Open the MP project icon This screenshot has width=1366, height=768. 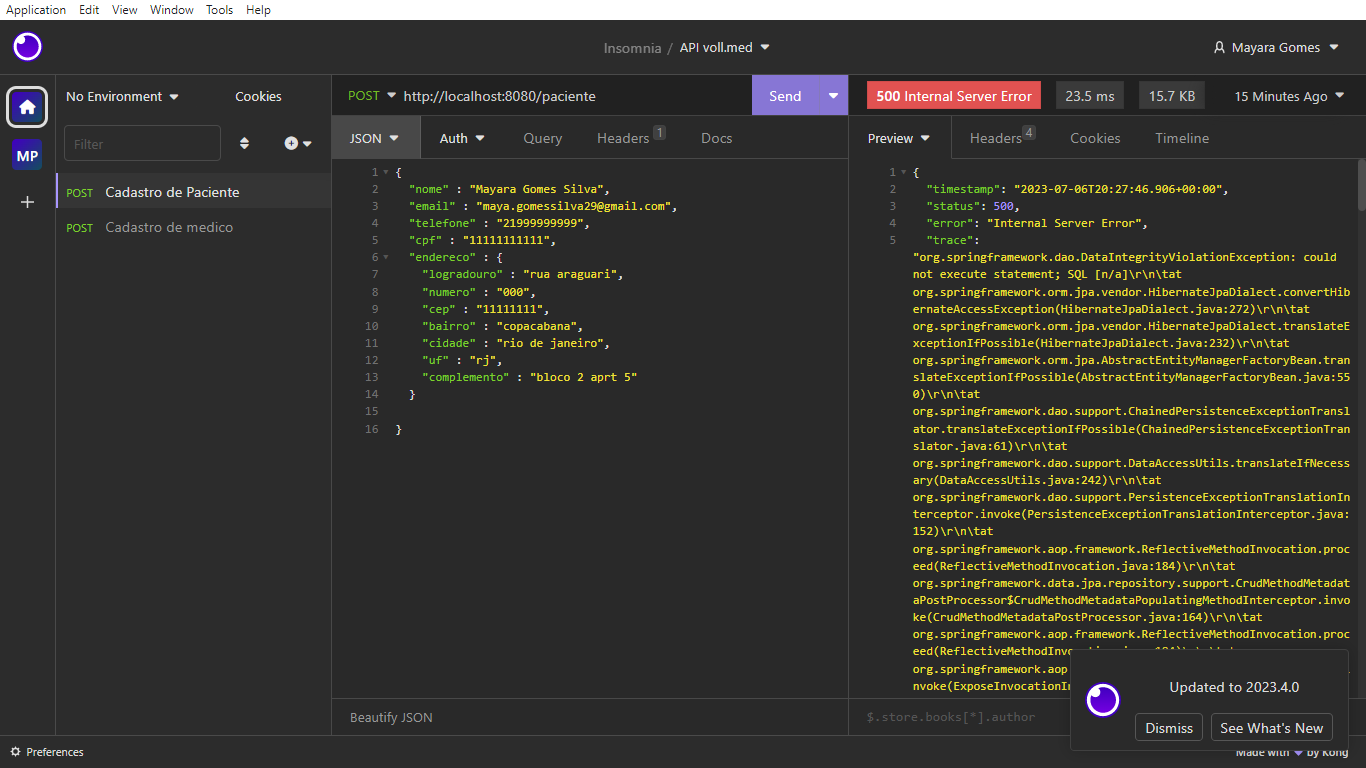(27, 156)
